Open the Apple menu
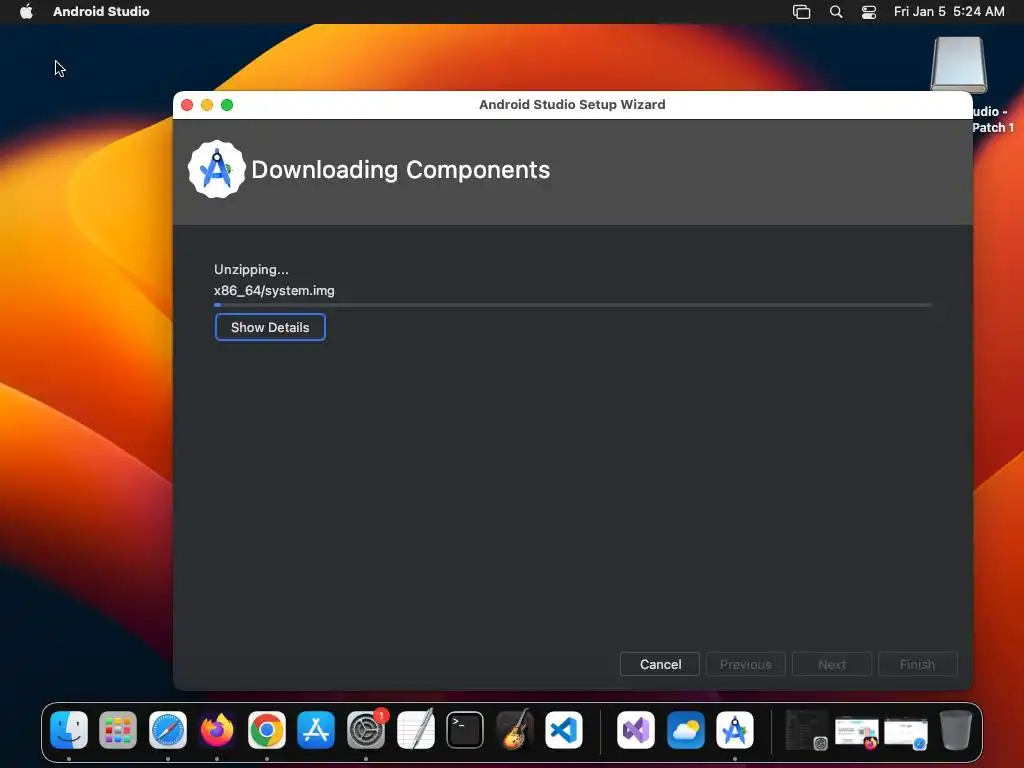Viewport: 1024px width, 768px height. click(26, 11)
